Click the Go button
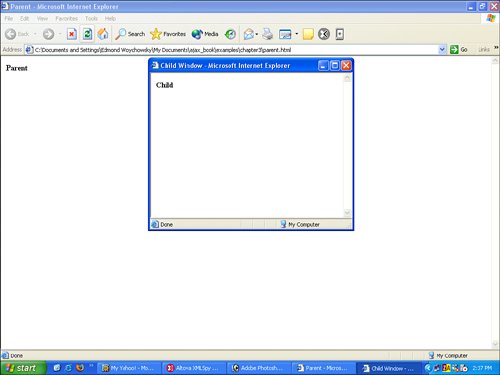The image size is (500, 375). [x=459, y=50]
